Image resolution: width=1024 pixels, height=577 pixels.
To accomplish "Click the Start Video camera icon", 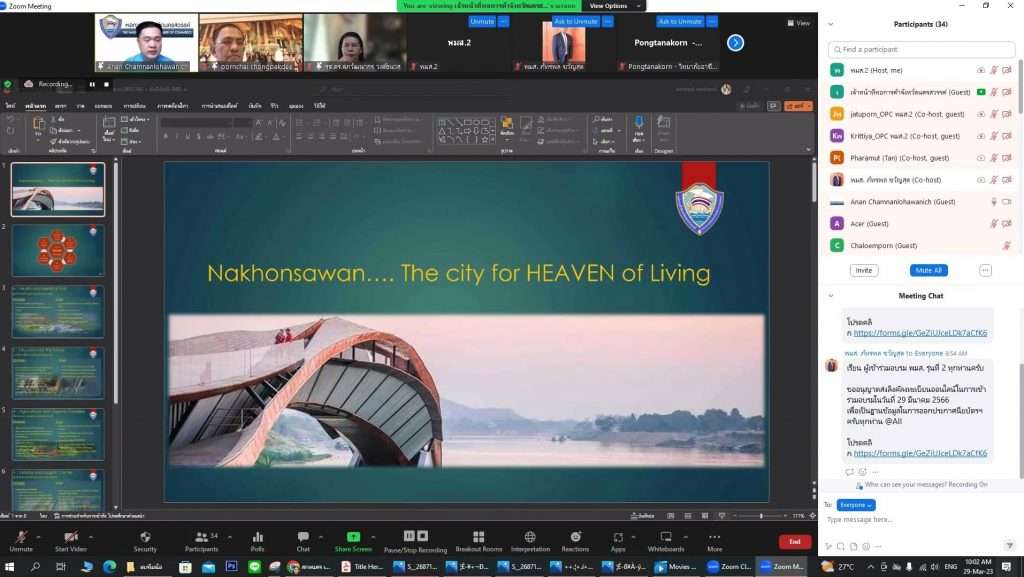I will pos(71,537).
